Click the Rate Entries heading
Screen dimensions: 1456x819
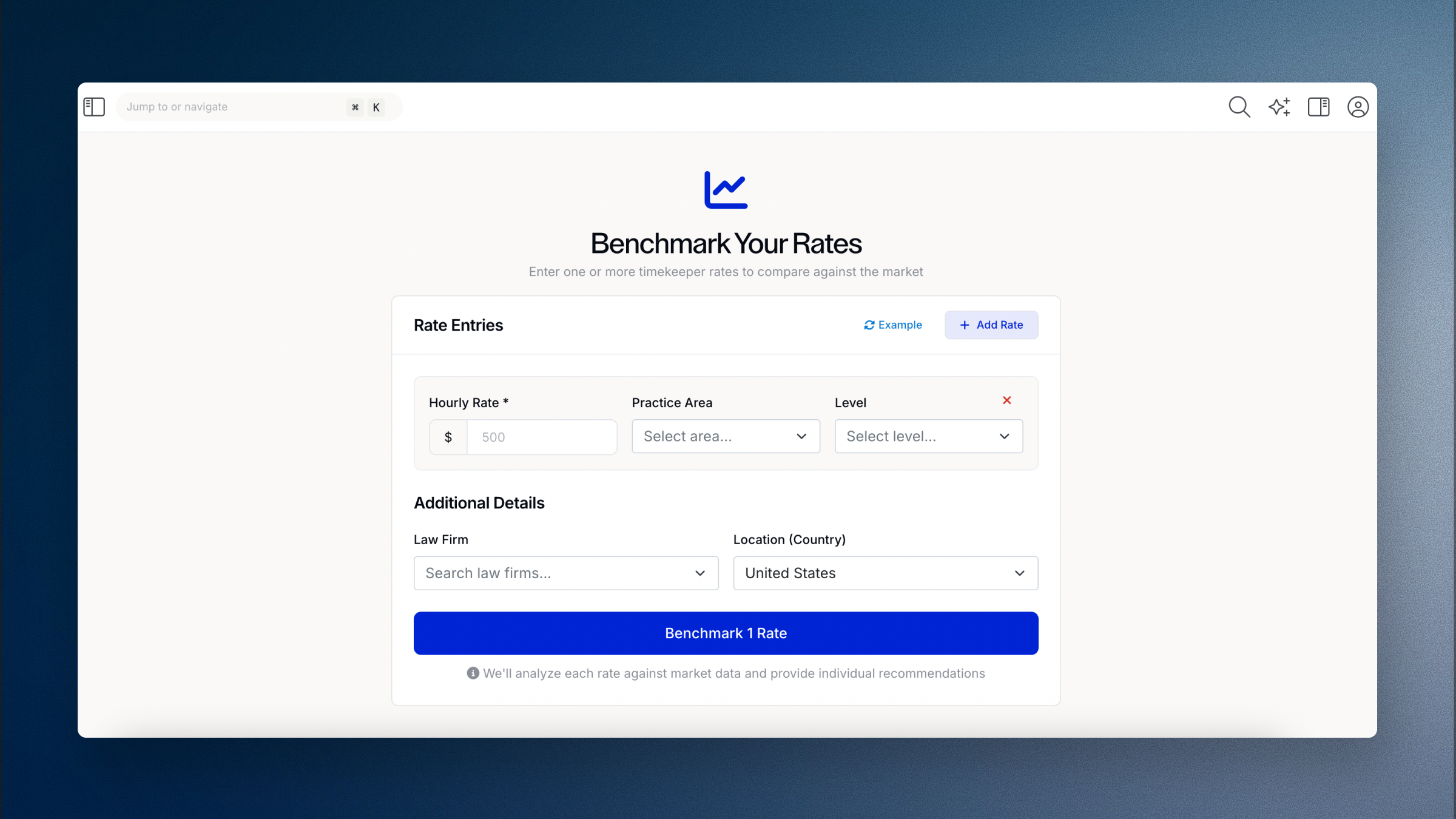(458, 325)
